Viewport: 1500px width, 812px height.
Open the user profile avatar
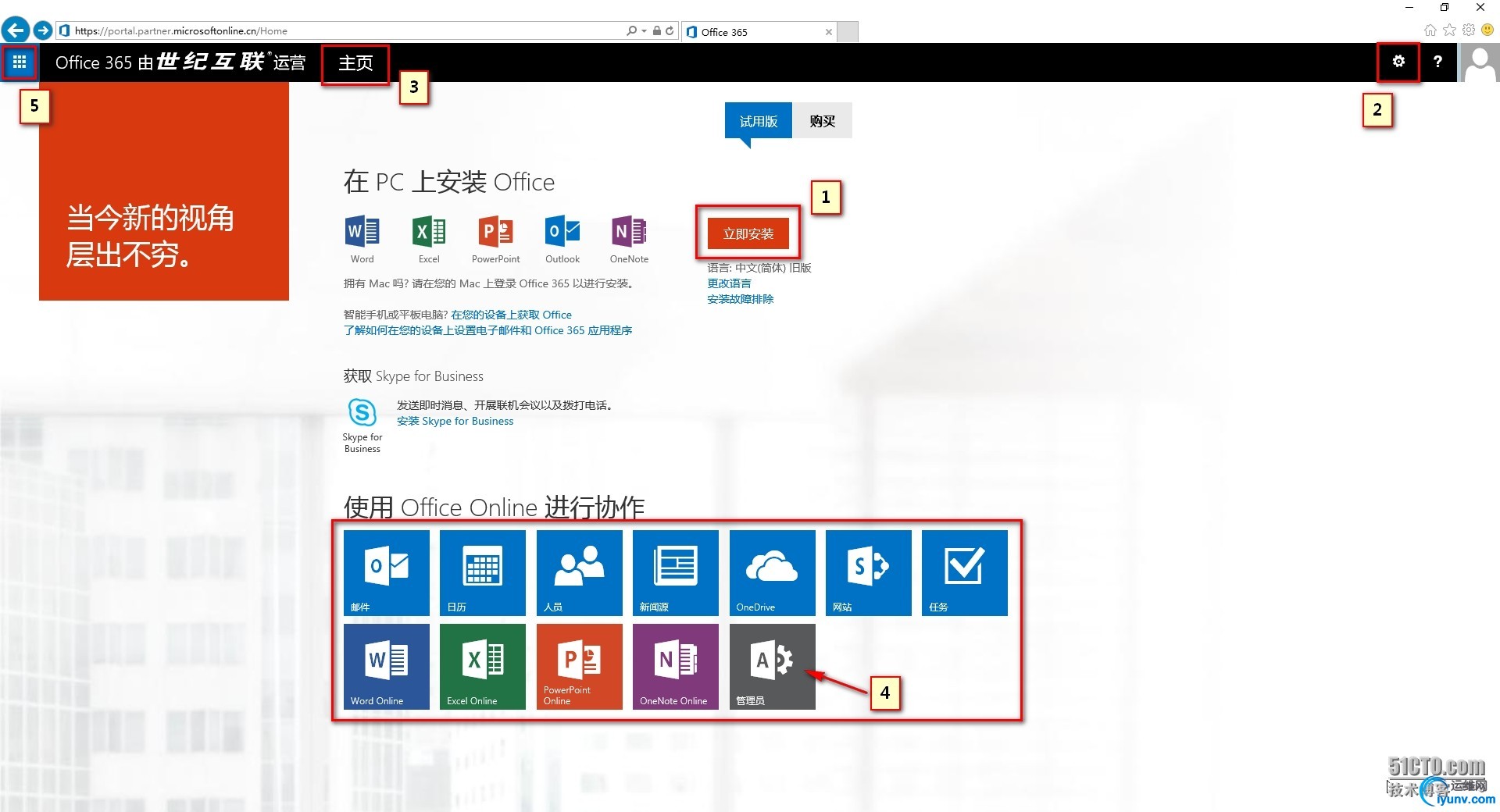(1480, 62)
